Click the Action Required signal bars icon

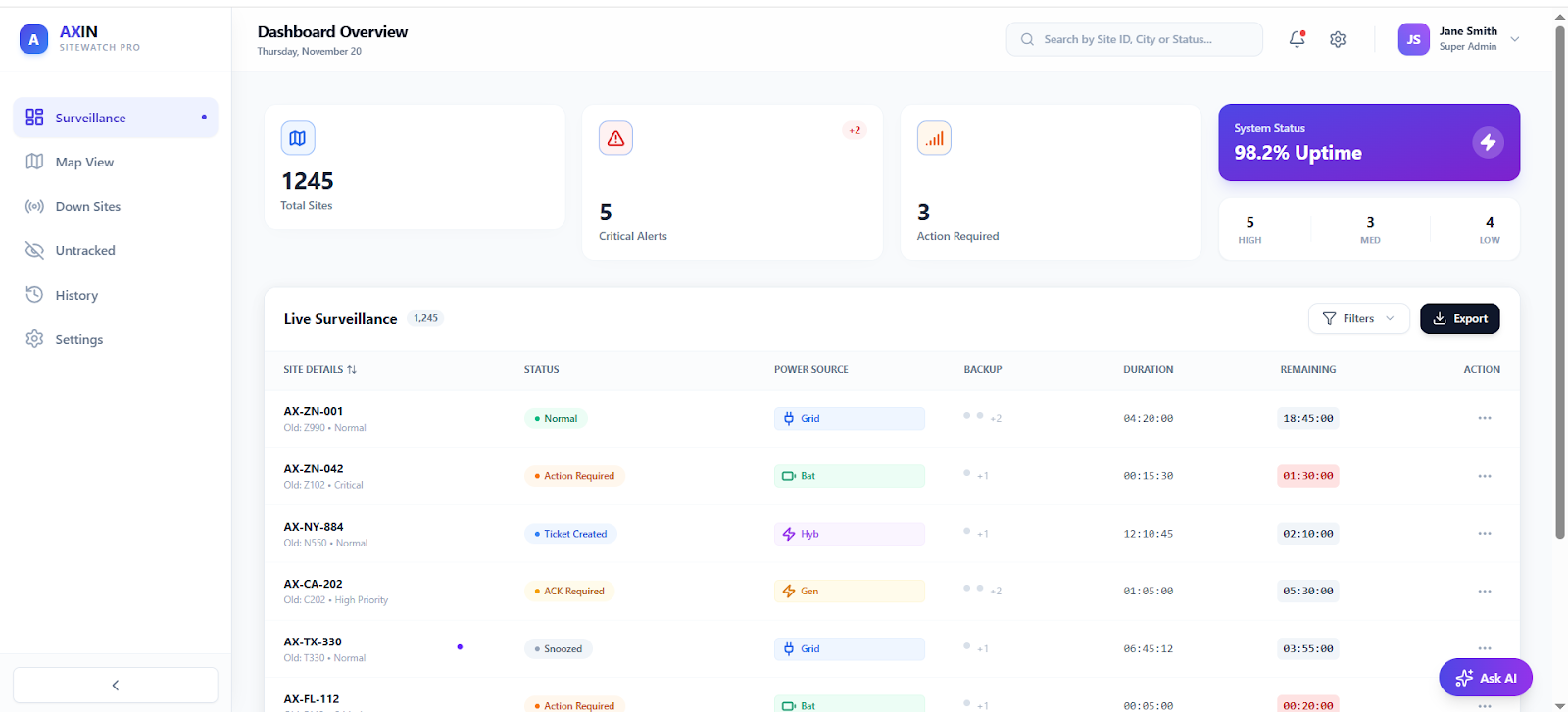[934, 138]
